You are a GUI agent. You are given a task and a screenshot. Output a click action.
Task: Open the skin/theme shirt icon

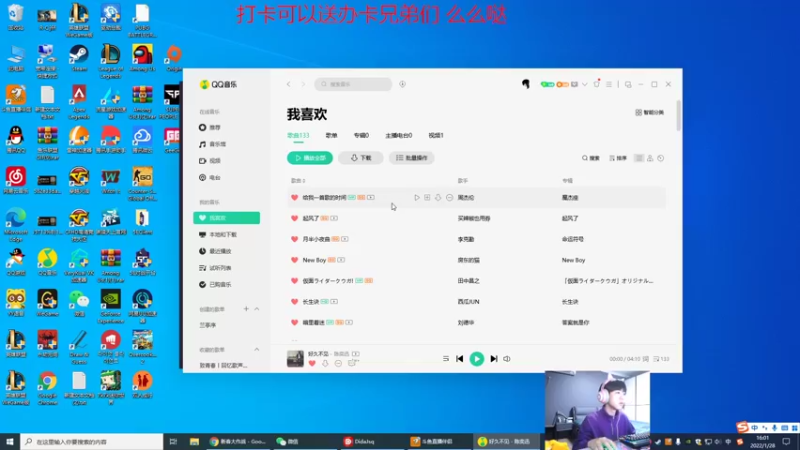(x=596, y=84)
